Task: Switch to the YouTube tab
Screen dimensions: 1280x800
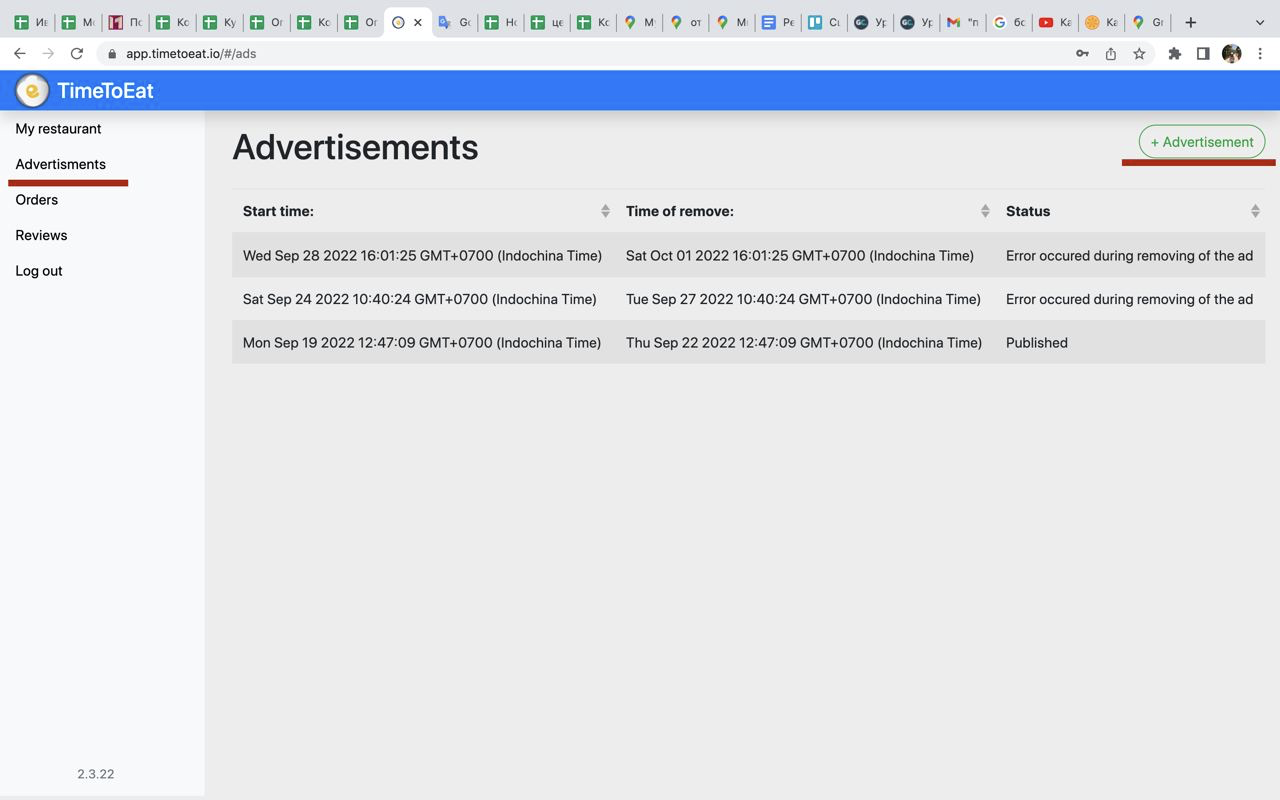Action: tap(1056, 22)
